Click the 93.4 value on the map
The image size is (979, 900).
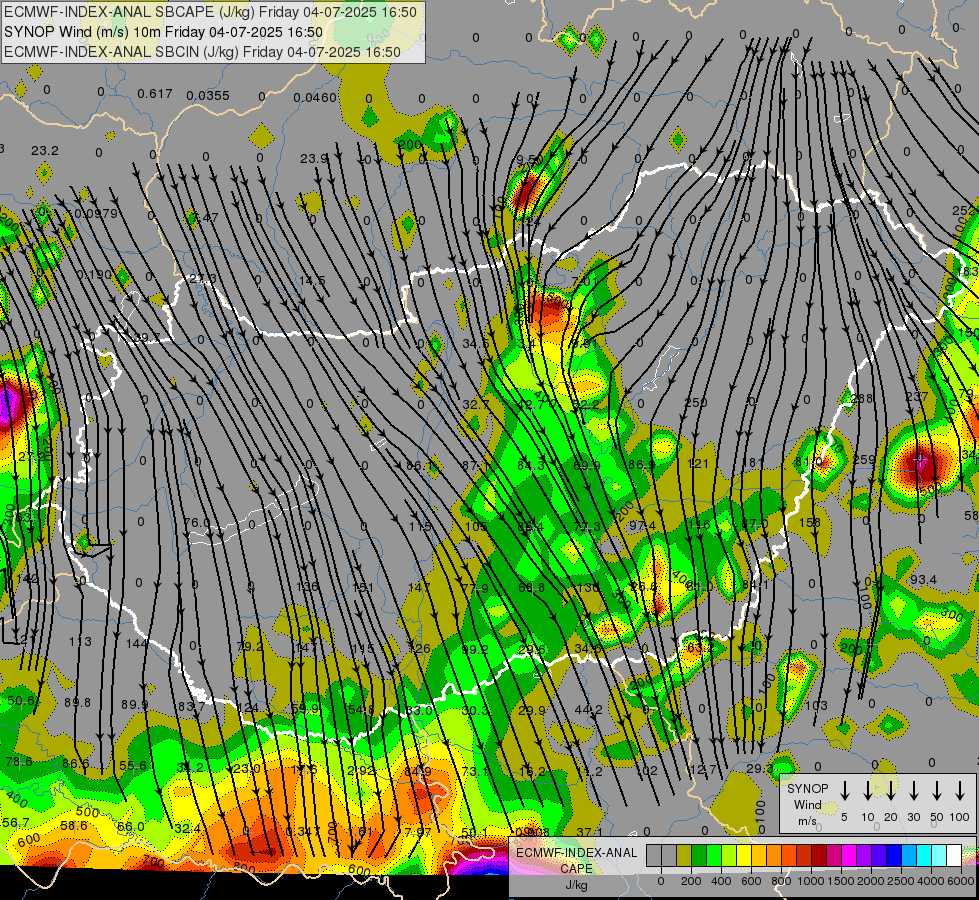click(x=923, y=580)
